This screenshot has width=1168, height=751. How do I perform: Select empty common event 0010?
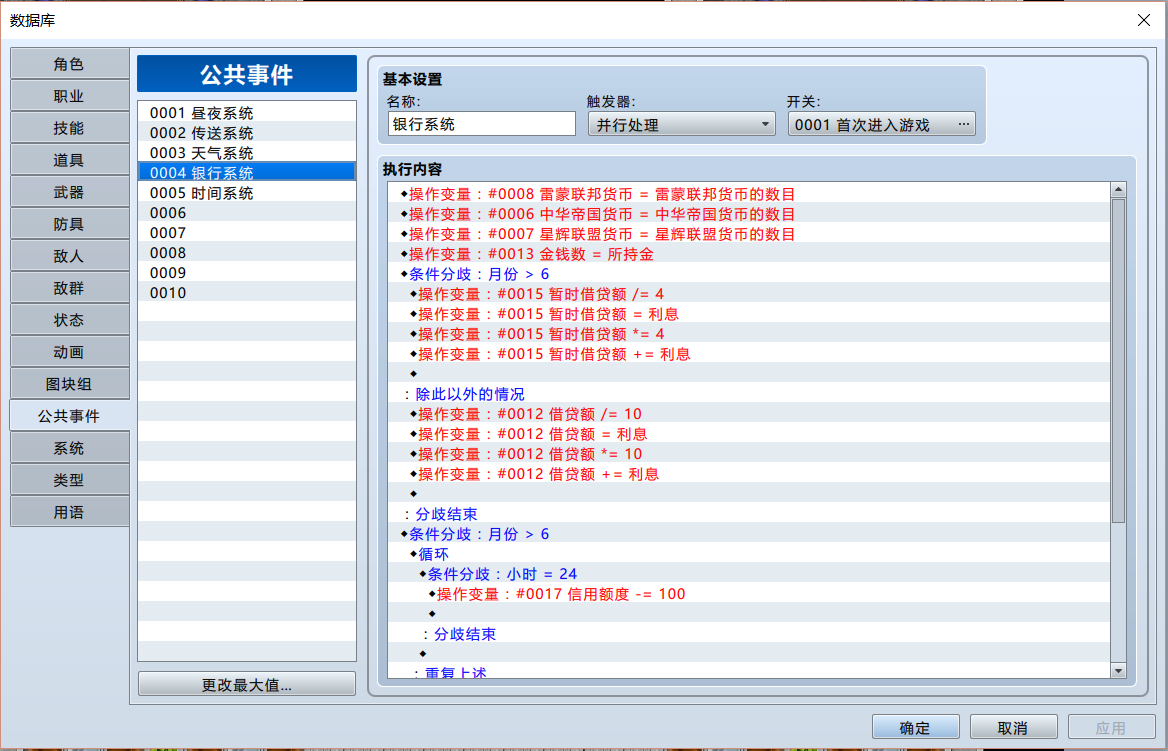(x=247, y=293)
